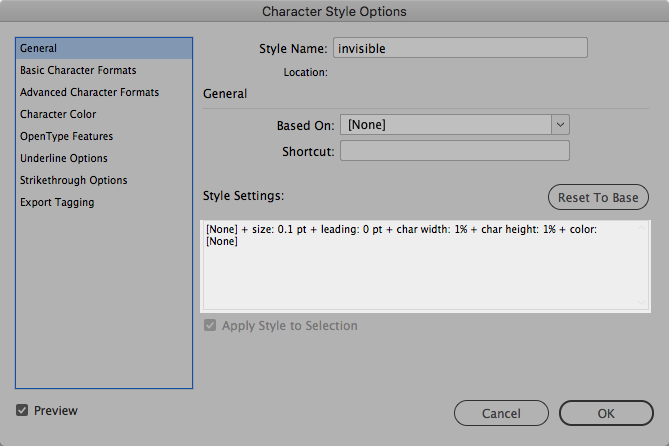Viewport: 669px width, 446px height.
Task: Confirm the style with OK
Action: [606, 413]
